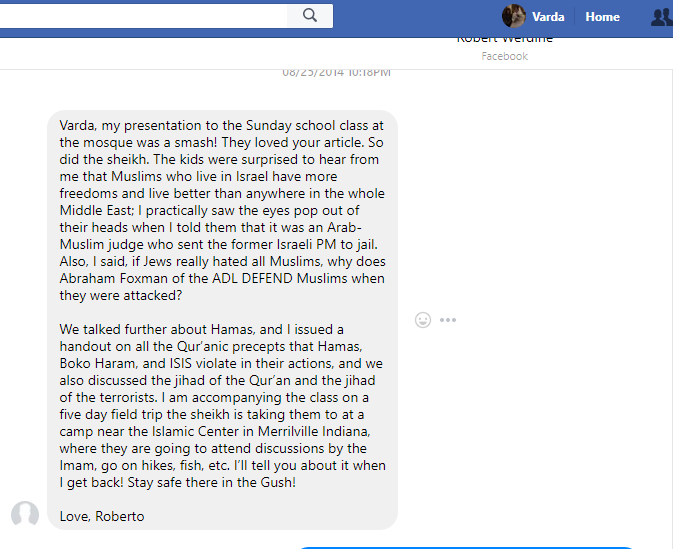Open the friend requests icon

tap(661, 17)
